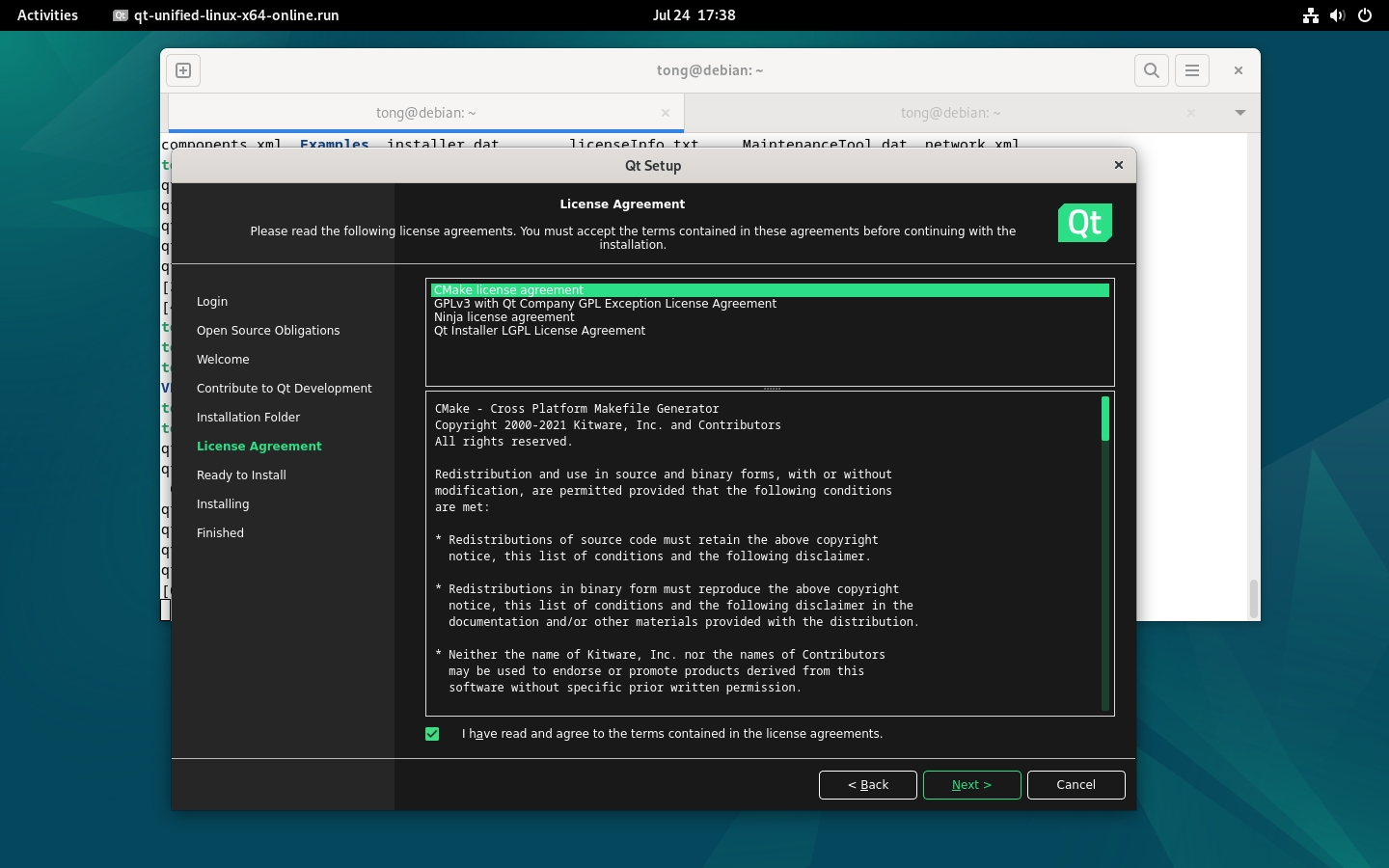
Task: Open terminal hamburger menu
Action: tap(1192, 70)
